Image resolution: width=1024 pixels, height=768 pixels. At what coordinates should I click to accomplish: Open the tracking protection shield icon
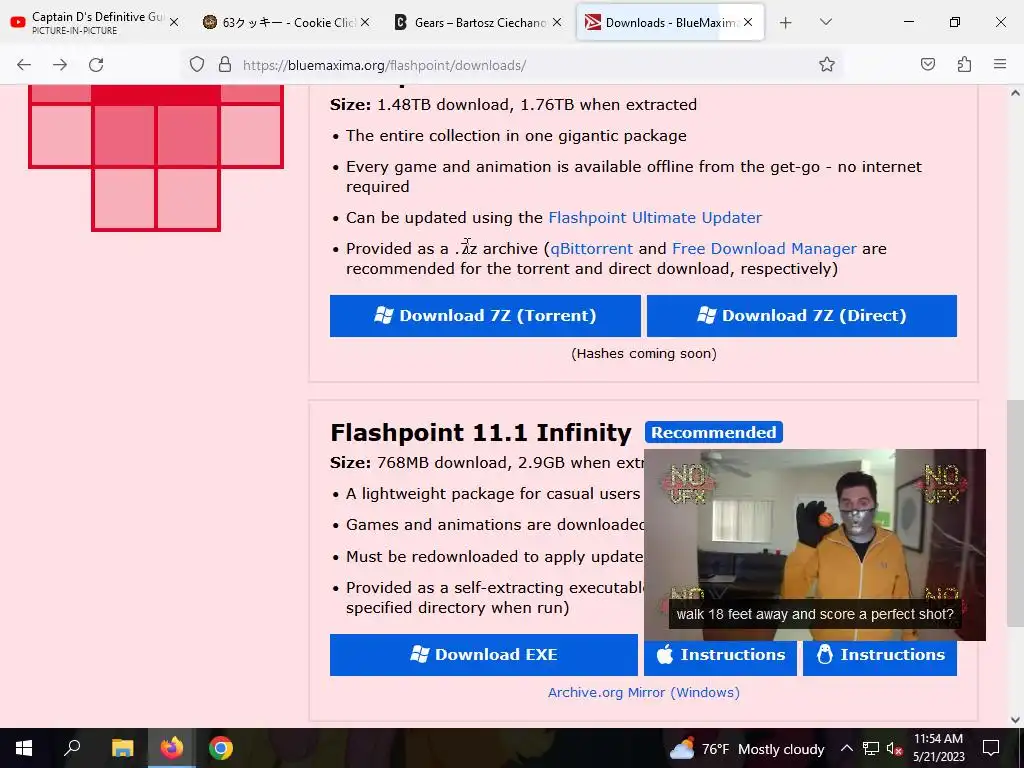click(x=197, y=65)
